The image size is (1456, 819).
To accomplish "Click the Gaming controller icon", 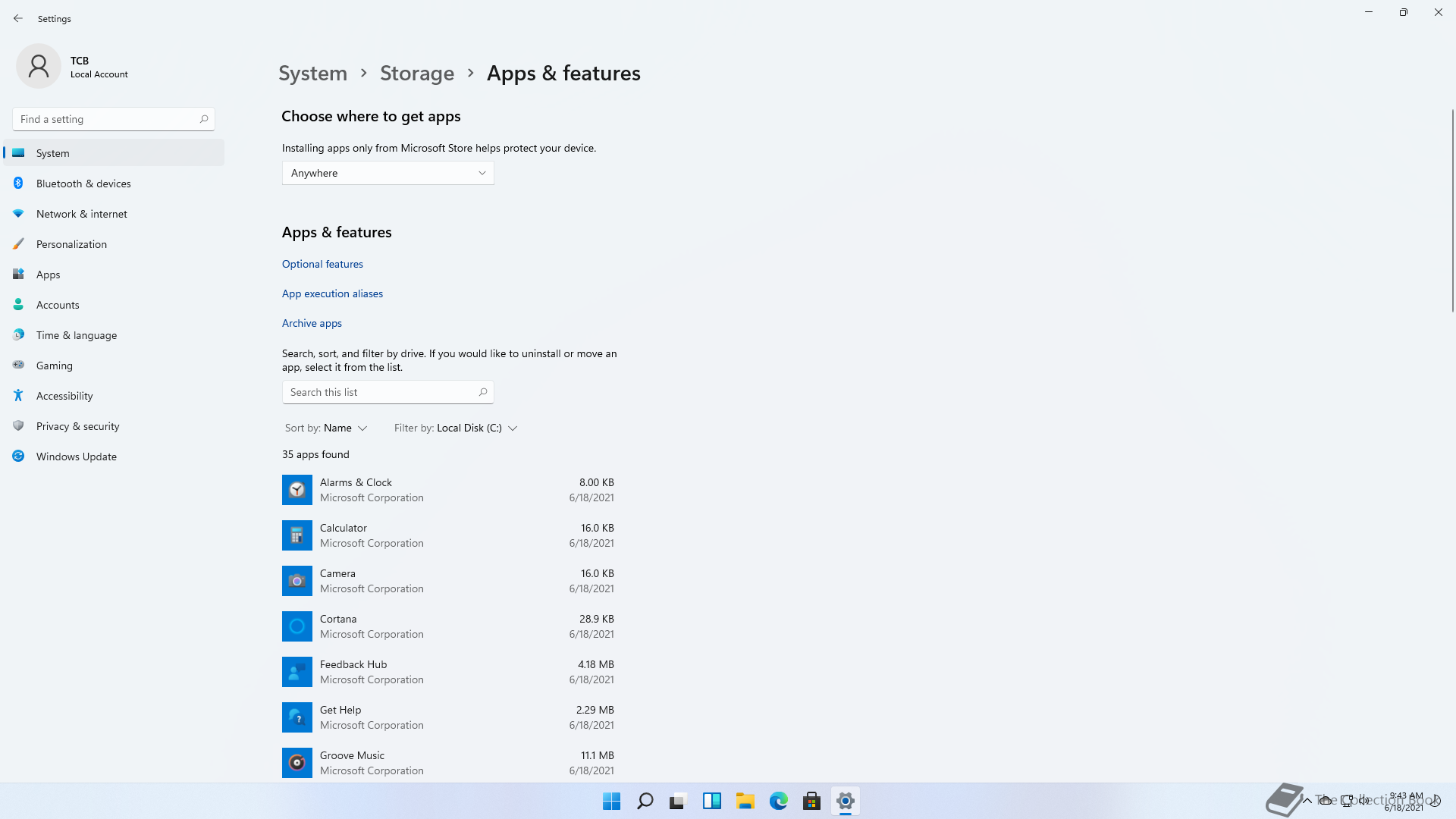I will click(x=18, y=365).
